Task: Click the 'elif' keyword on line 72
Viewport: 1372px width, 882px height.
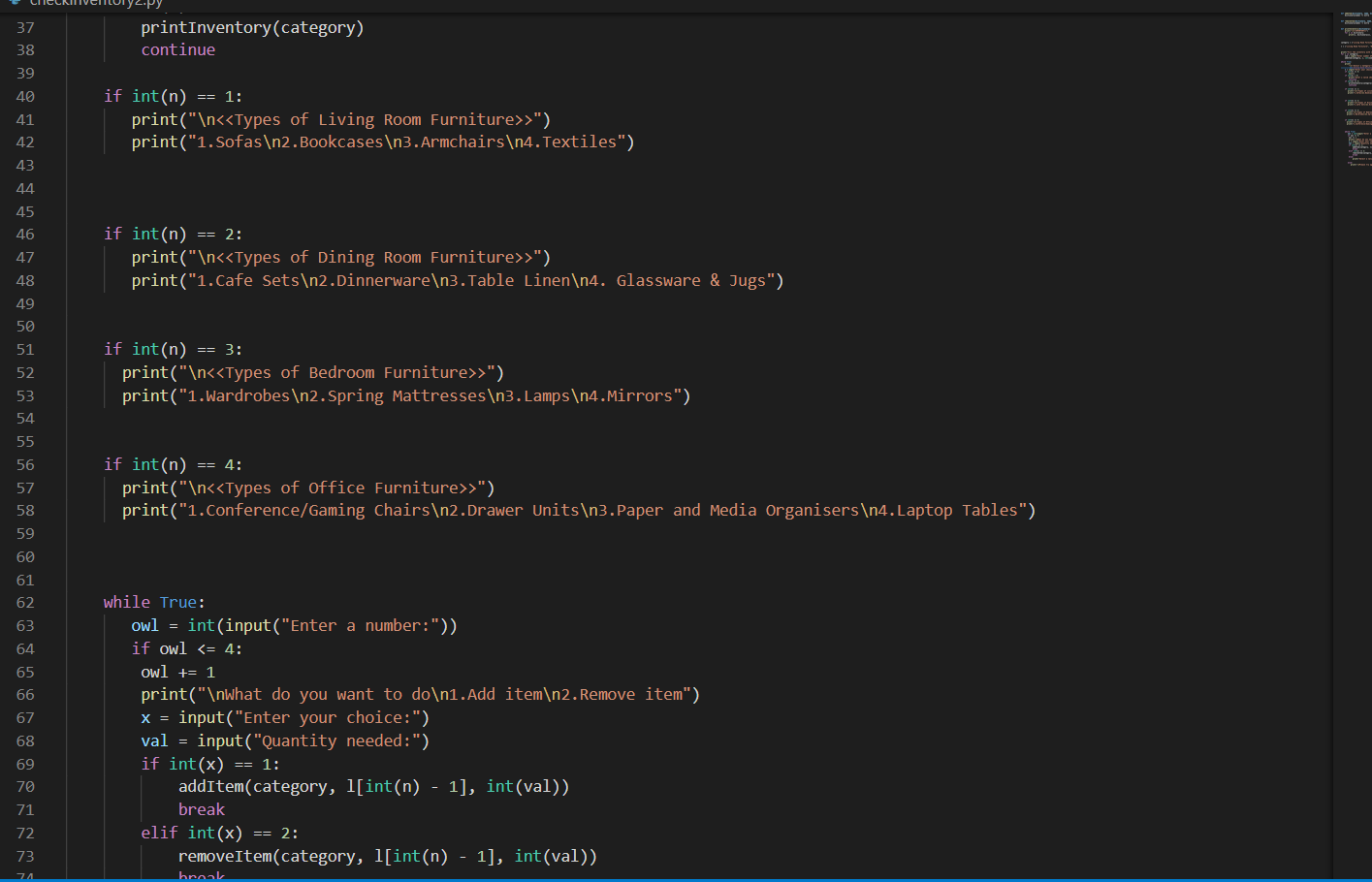Action: click(x=158, y=832)
